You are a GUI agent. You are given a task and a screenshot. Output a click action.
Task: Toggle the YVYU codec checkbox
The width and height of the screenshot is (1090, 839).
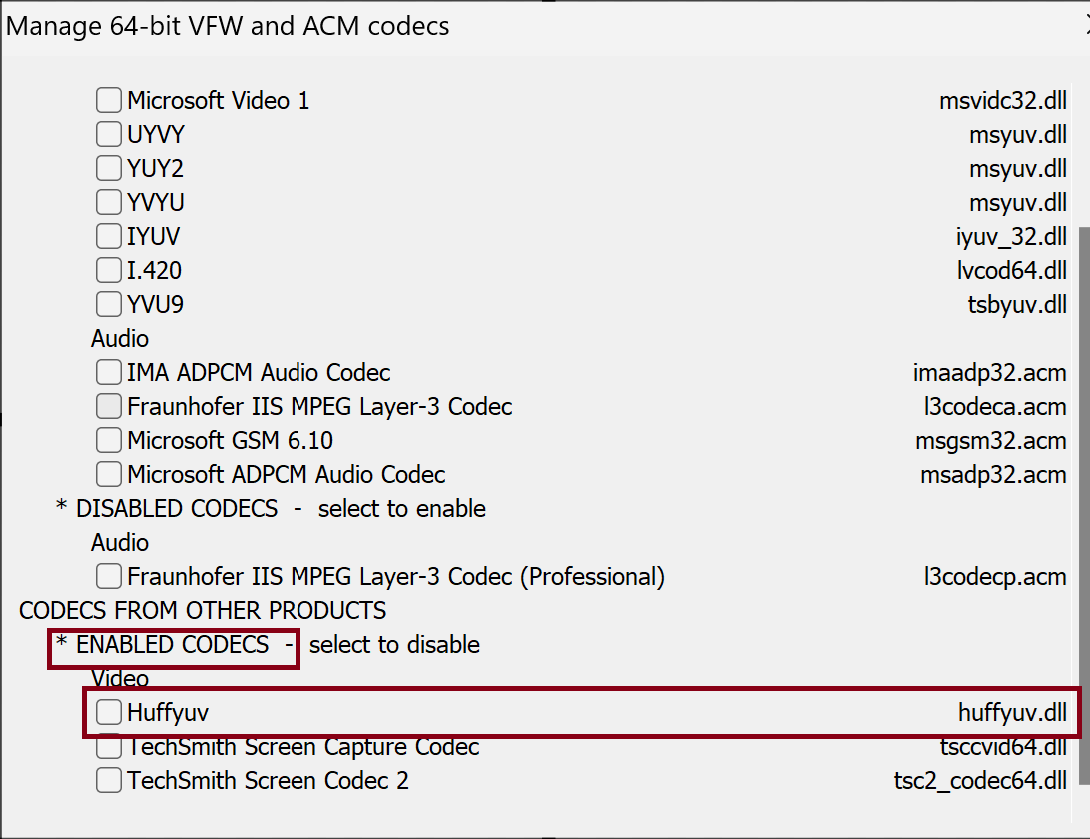pyautogui.click(x=109, y=202)
